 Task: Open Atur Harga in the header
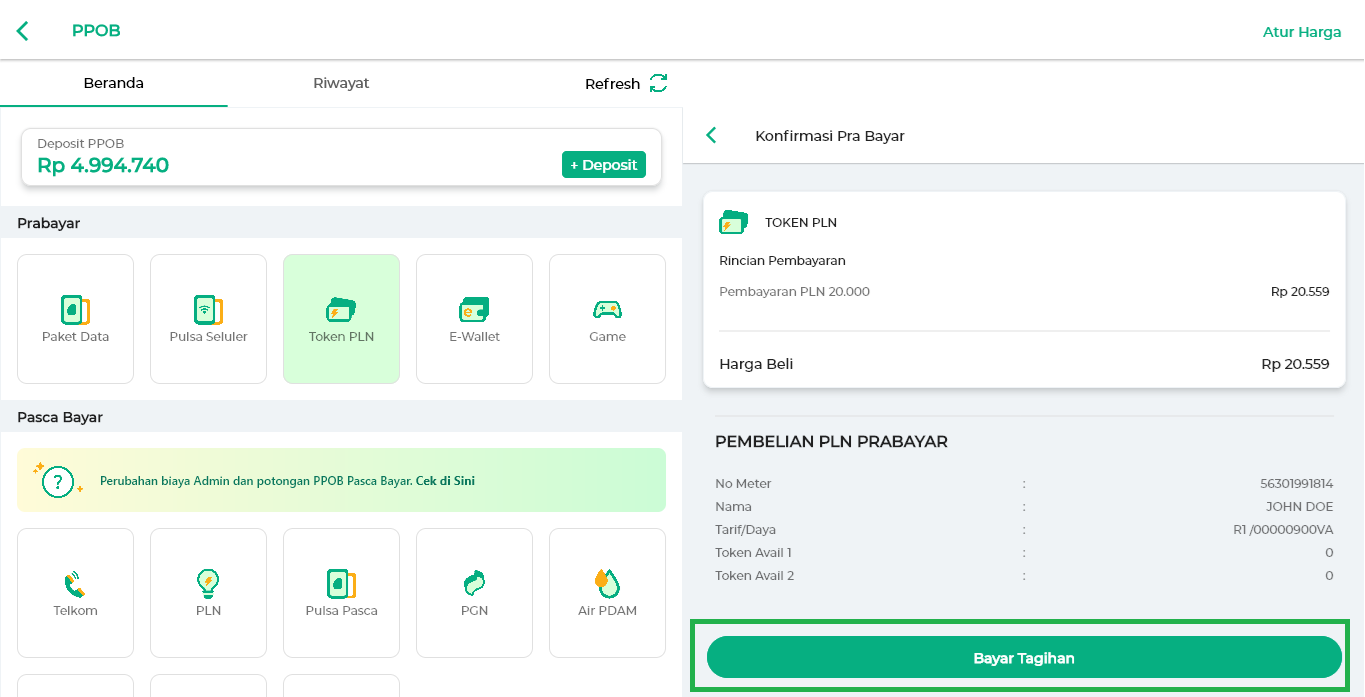tap(1302, 32)
